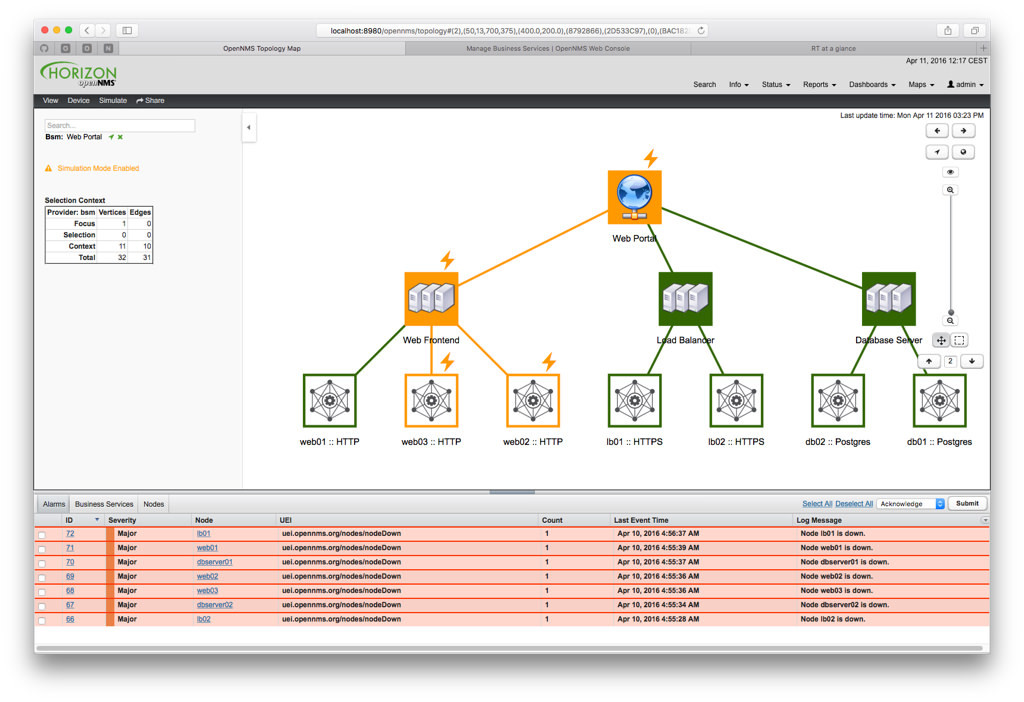This screenshot has height=702, width=1024.
Task: Click the Submit button
Action: pyautogui.click(x=967, y=503)
